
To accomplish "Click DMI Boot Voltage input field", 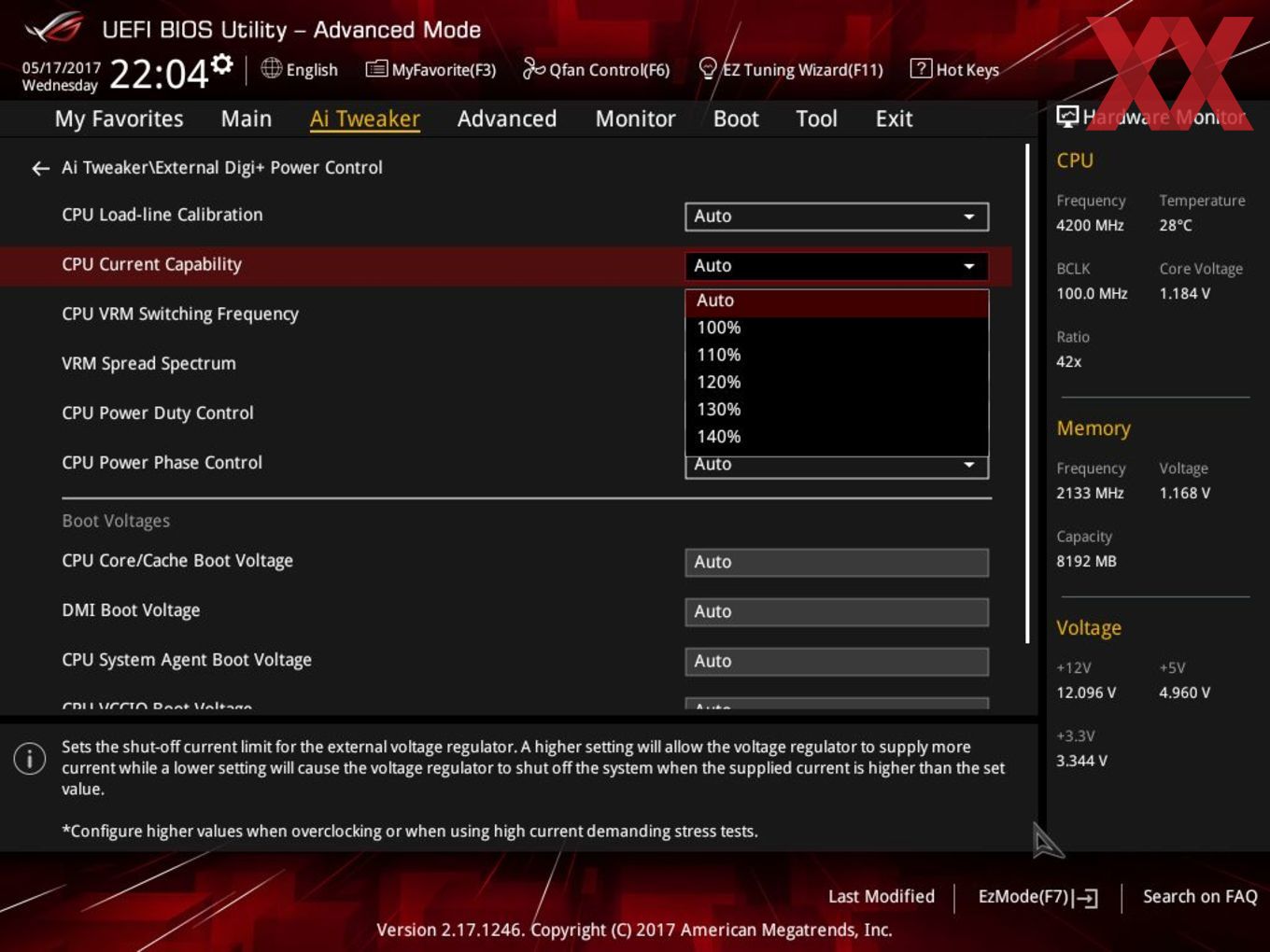I will [837, 611].
